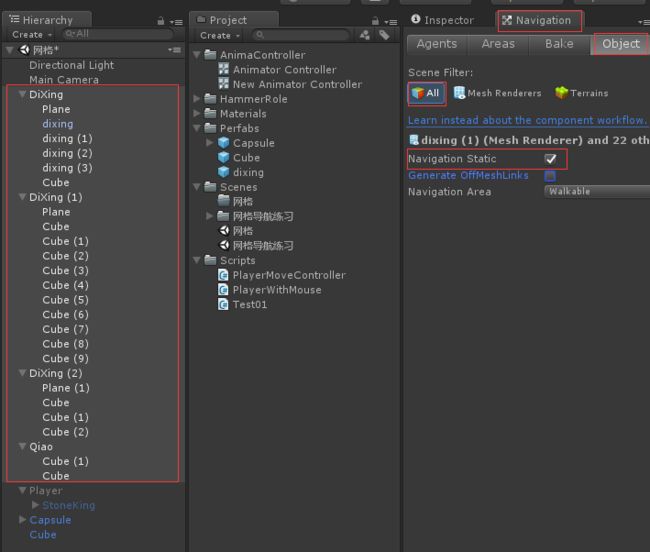This screenshot has height=552, width=650.
Task: Select the Animator Controller asset icon
Action: (x=223, y=69)
